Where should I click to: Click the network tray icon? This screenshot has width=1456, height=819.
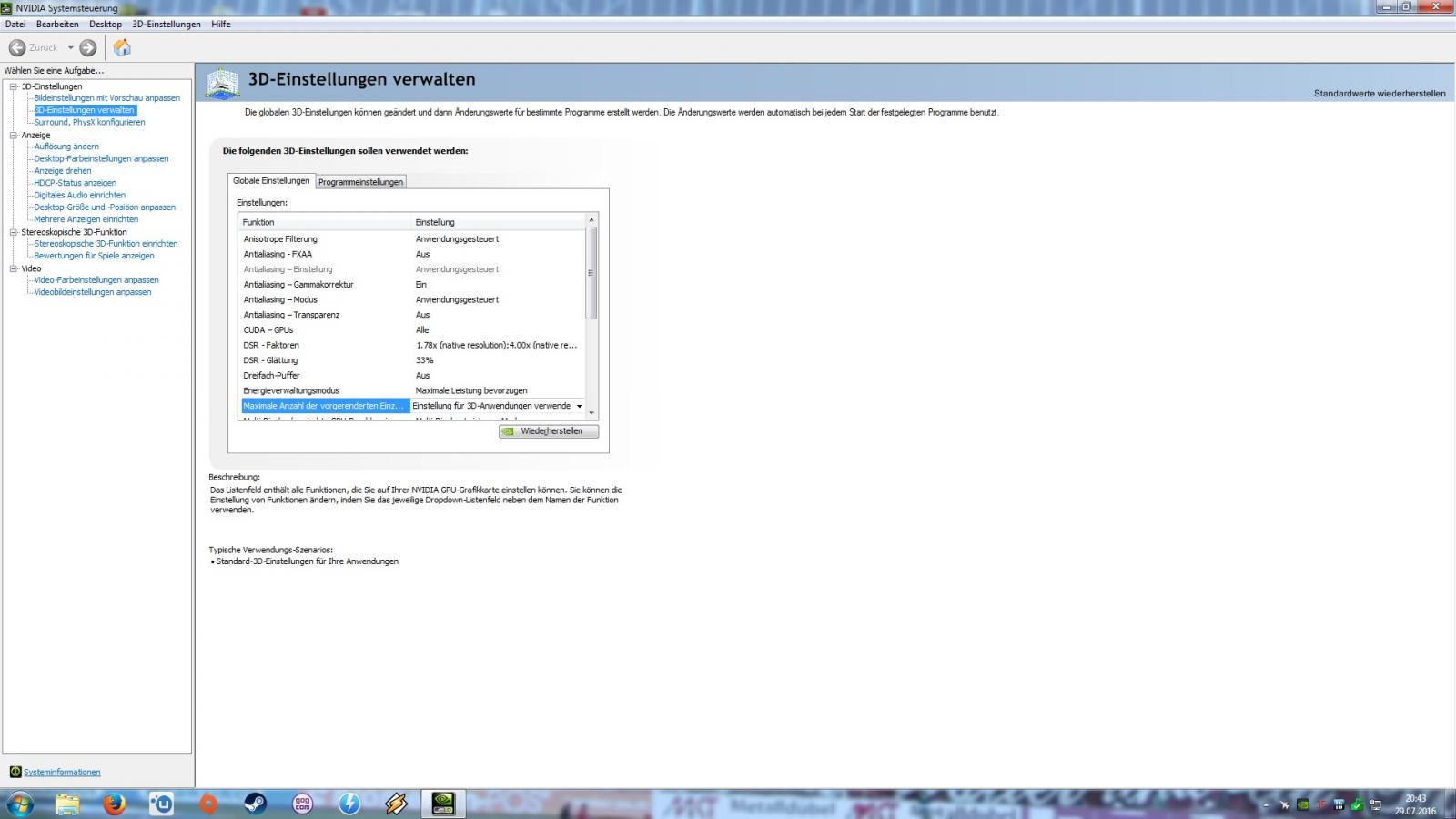(x=1375, y=805)
